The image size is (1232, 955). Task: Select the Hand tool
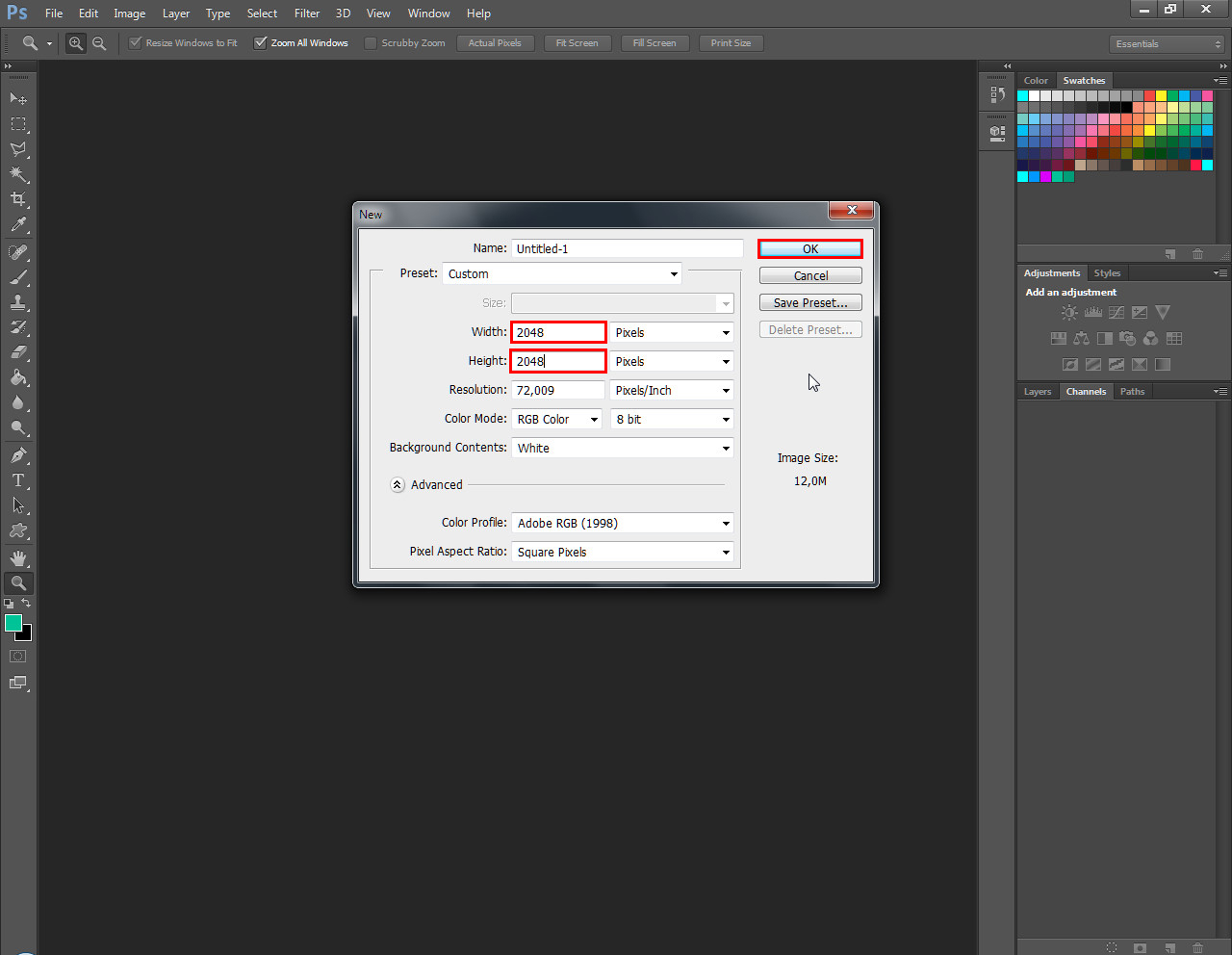click(18, 558)
